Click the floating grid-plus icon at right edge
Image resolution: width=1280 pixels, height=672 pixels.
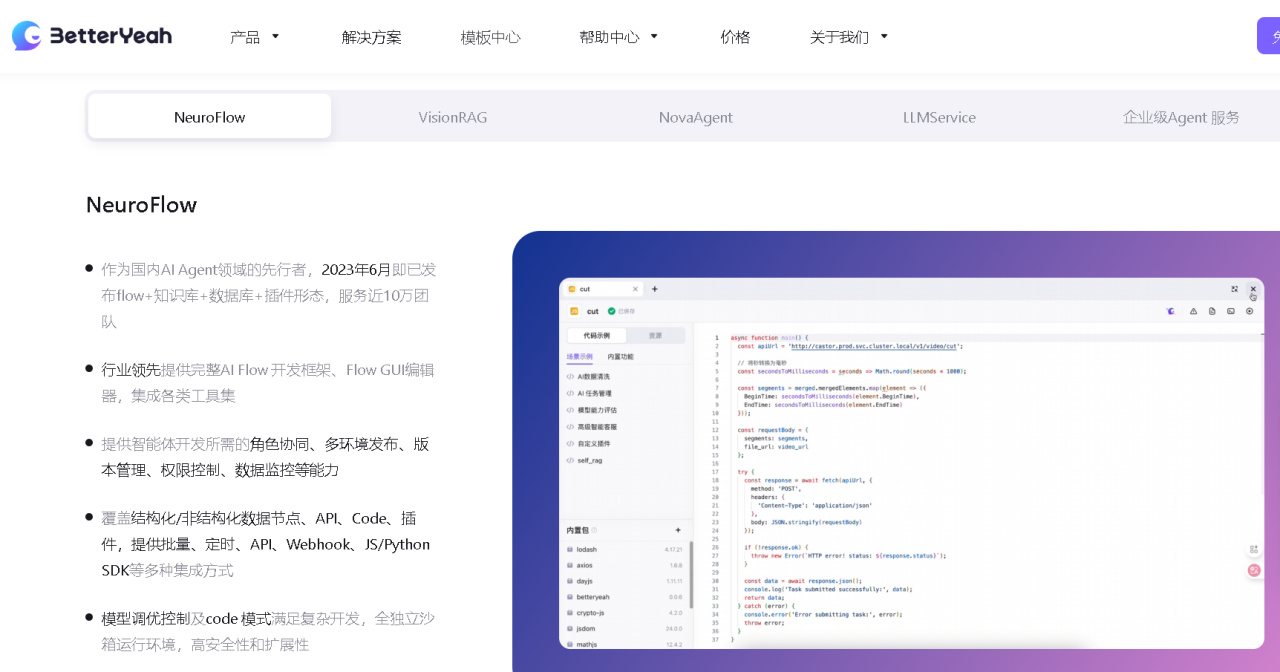coord(1254,550)
